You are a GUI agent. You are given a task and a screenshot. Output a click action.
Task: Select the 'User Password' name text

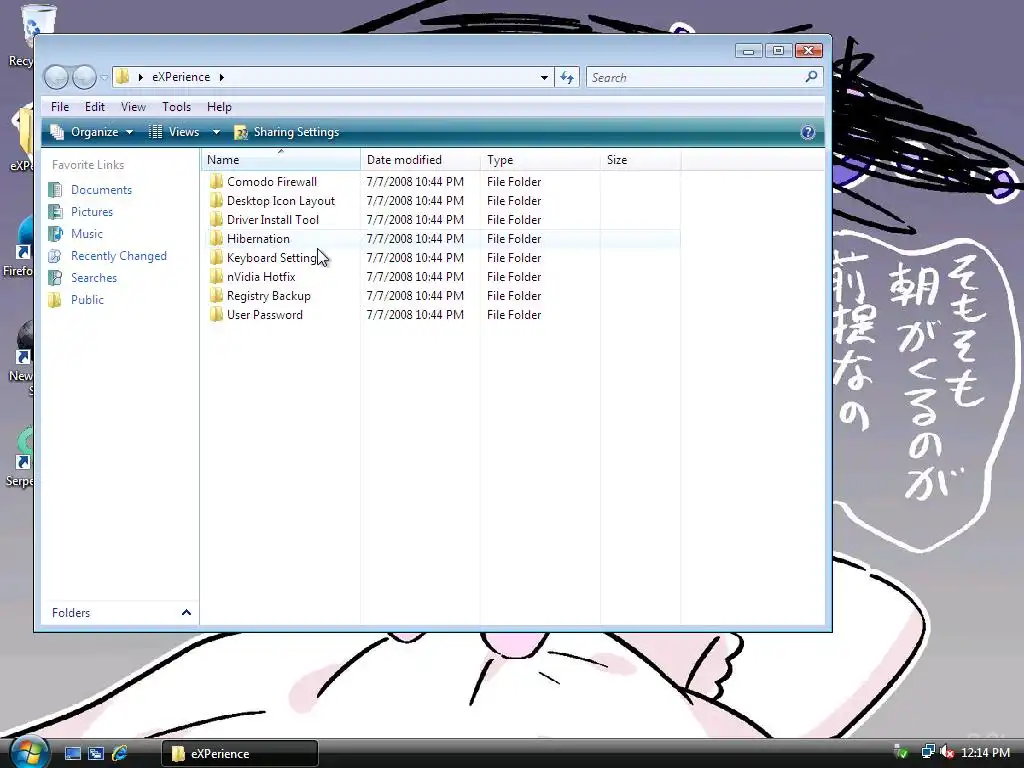(264, 315)
